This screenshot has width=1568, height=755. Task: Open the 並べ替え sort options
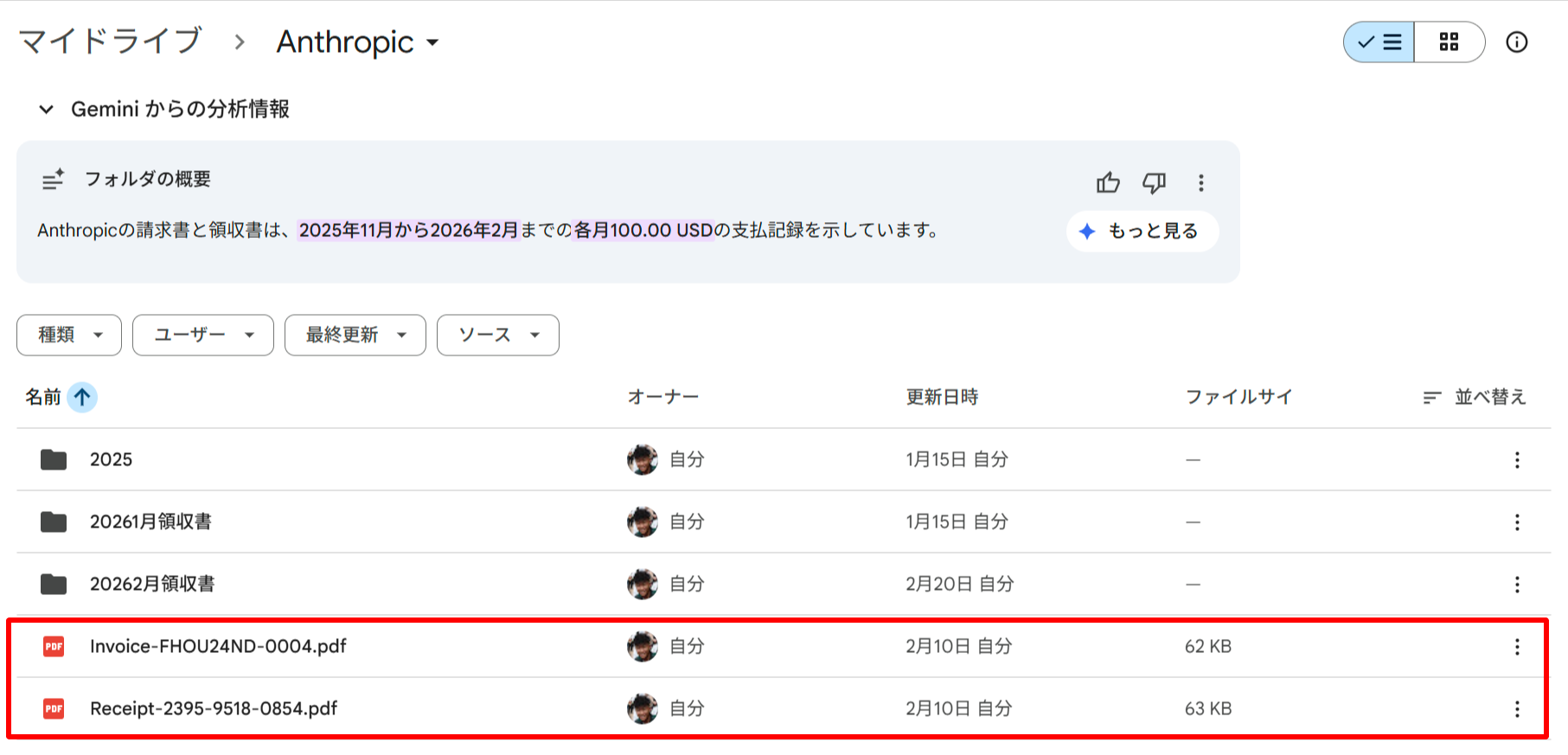tap(1475, 397)
